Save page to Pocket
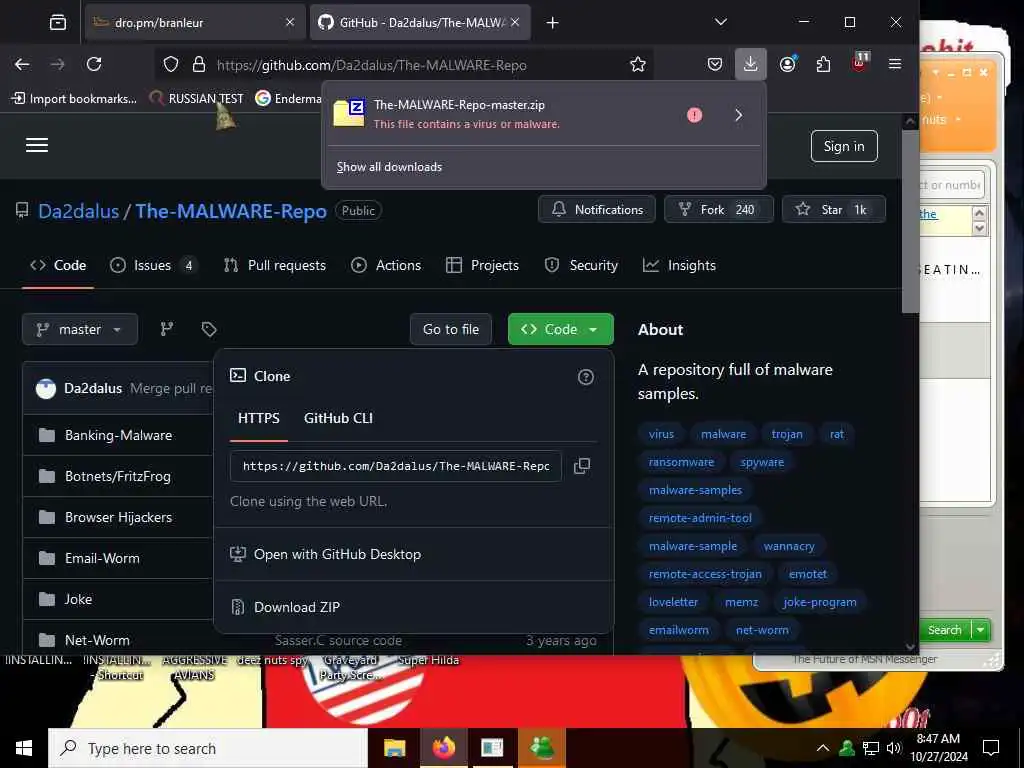1024x768 pixels. coord(715,64)
